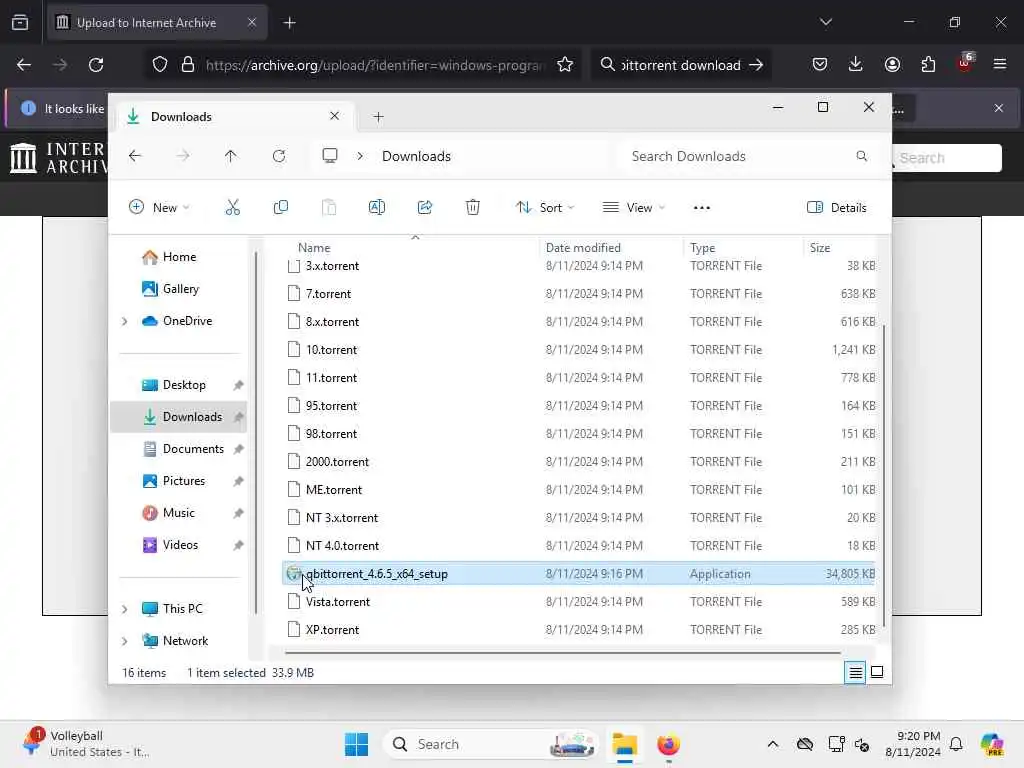Open the notification bell in system tray
The height and width of the screenshot is (768, 1024).
click(956, 744)
